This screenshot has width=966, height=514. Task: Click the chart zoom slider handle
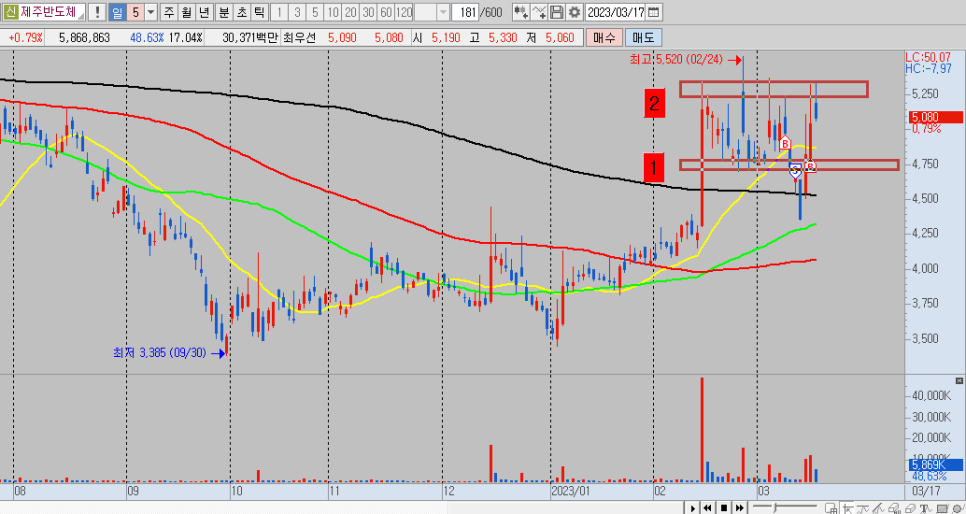click(775, 508)
